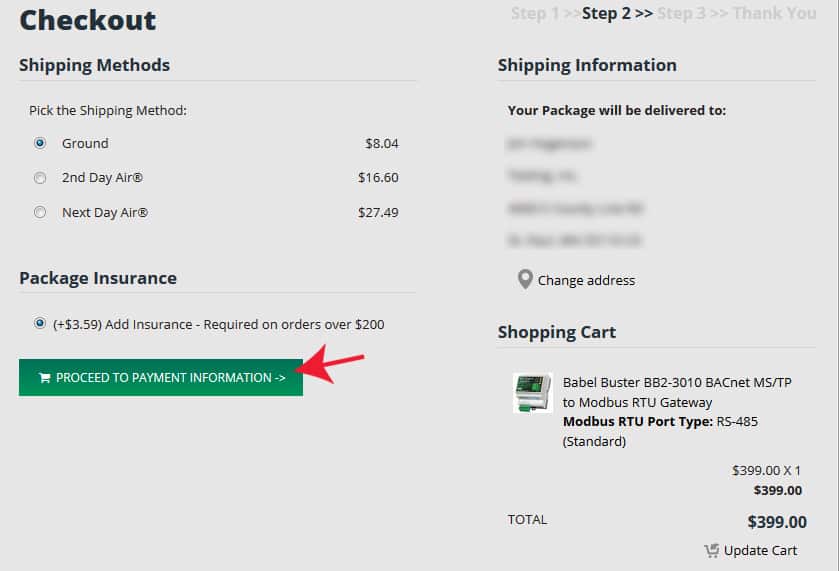Toggle the Add Insurance radio button
Screen dimensions: 839x571
(40, 323)
